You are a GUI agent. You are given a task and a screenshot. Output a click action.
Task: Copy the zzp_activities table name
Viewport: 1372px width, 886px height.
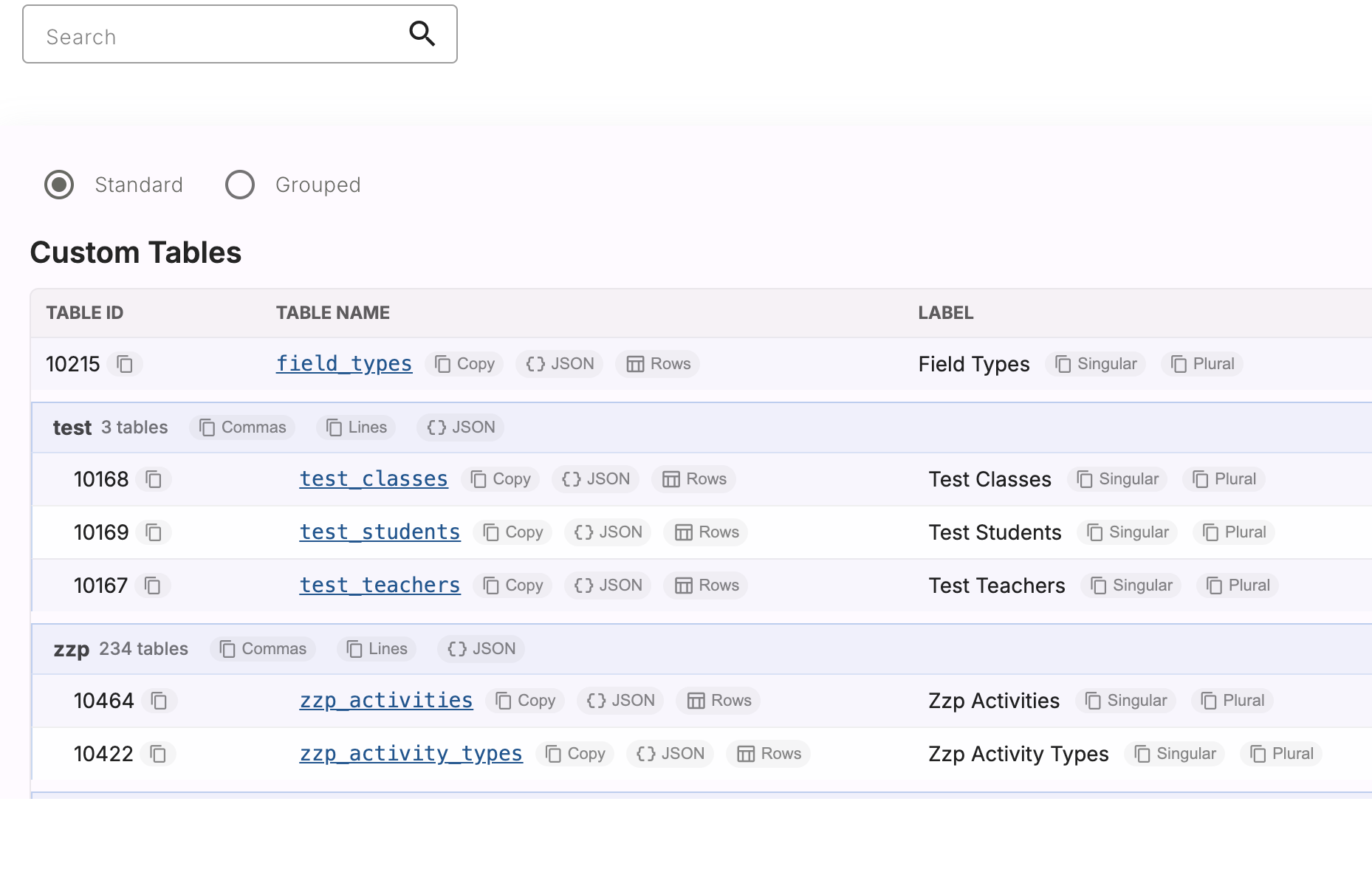point(525,701)
